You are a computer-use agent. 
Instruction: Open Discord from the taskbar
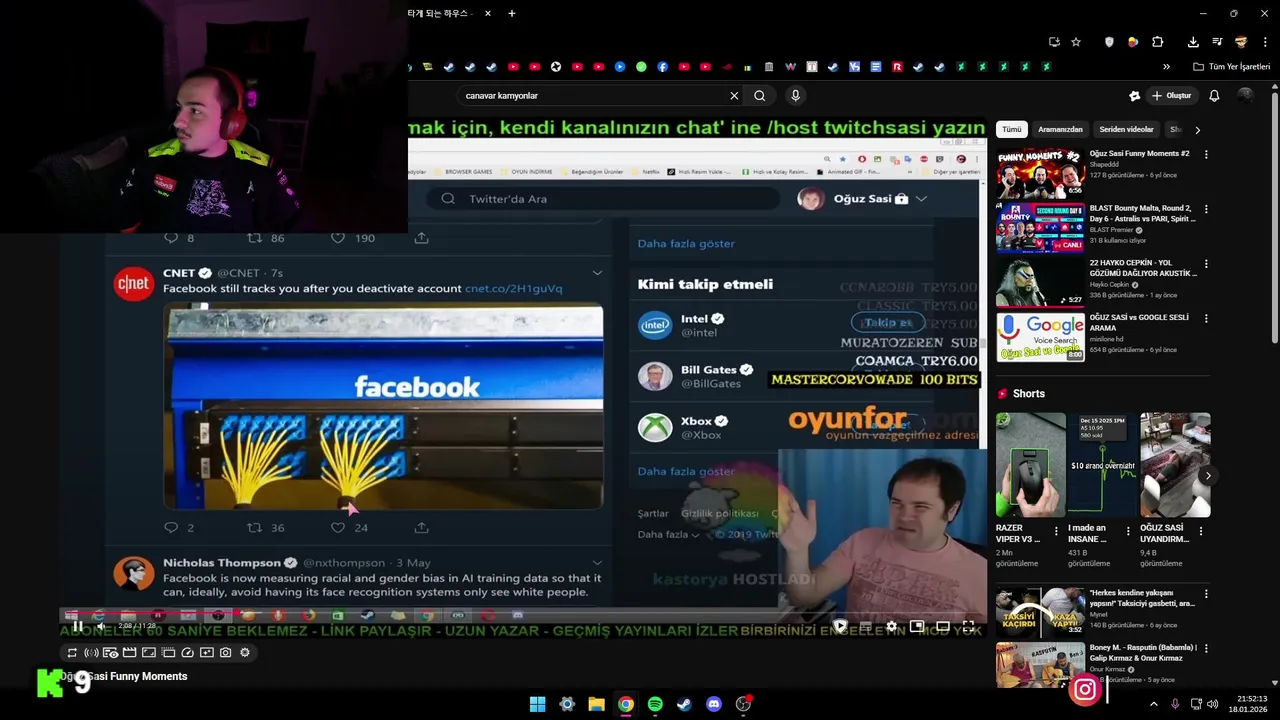[x=714, y=704]
